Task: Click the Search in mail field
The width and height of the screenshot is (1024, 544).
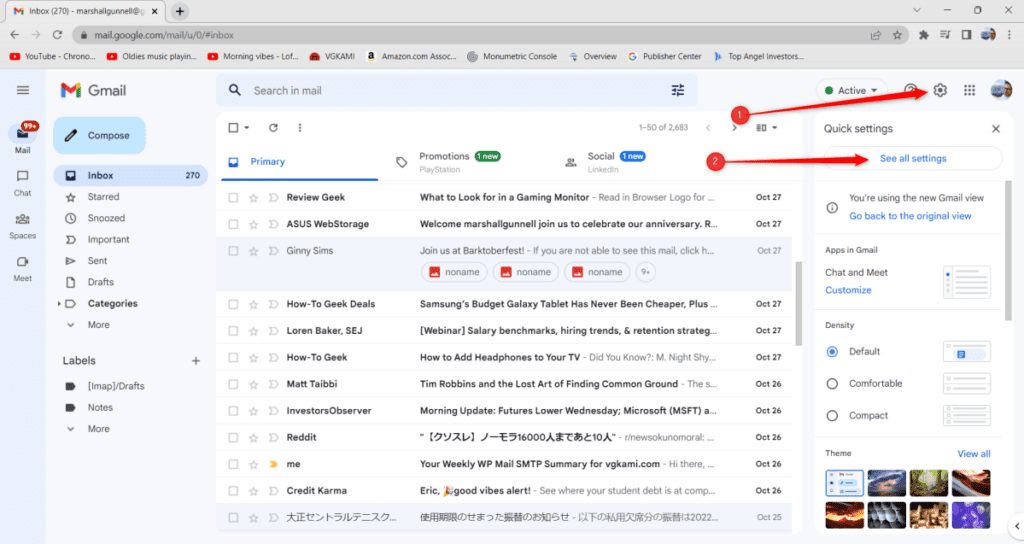Action: click(x=456, y=90)
